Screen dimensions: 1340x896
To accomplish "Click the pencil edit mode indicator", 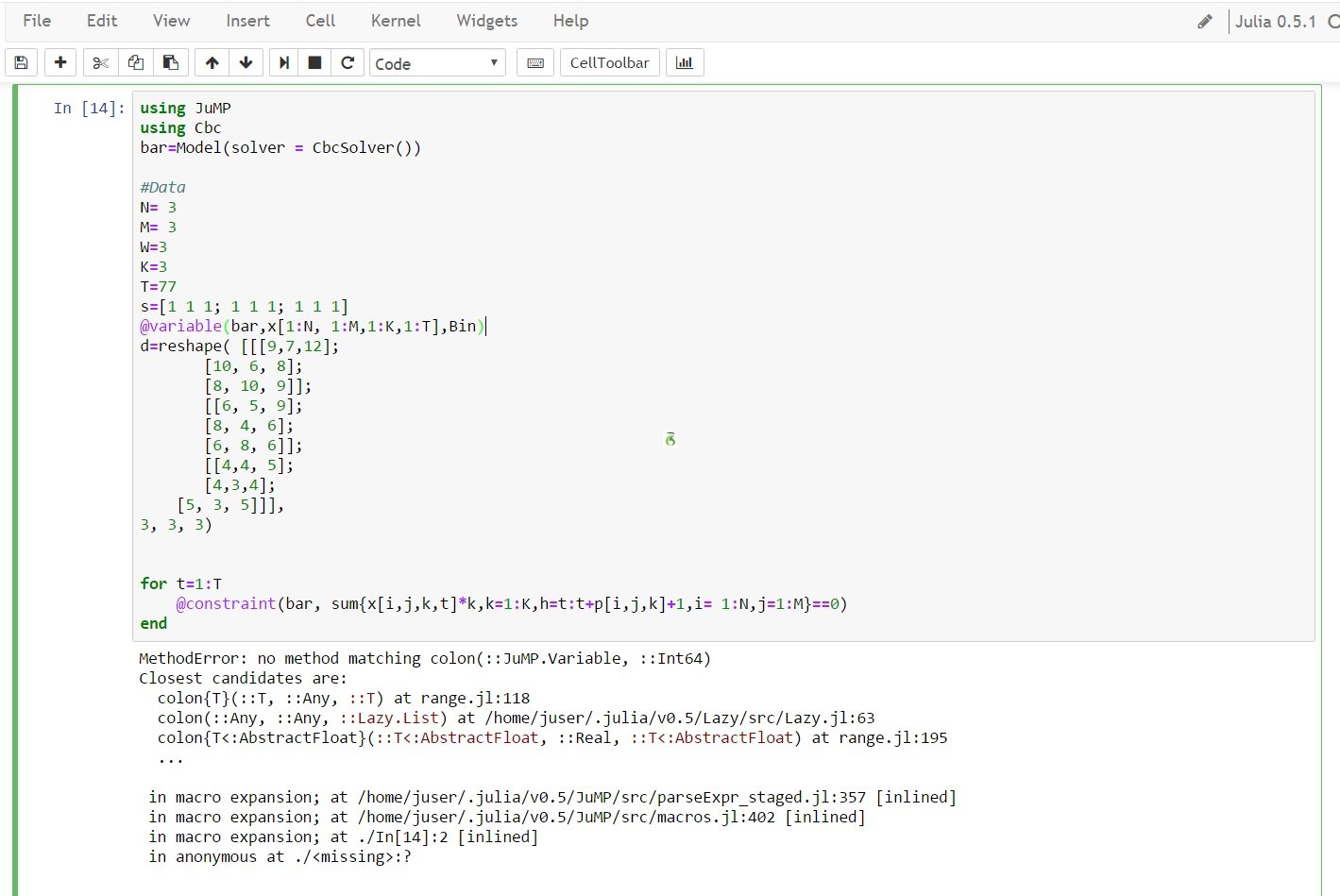I will click(1204, 21).
